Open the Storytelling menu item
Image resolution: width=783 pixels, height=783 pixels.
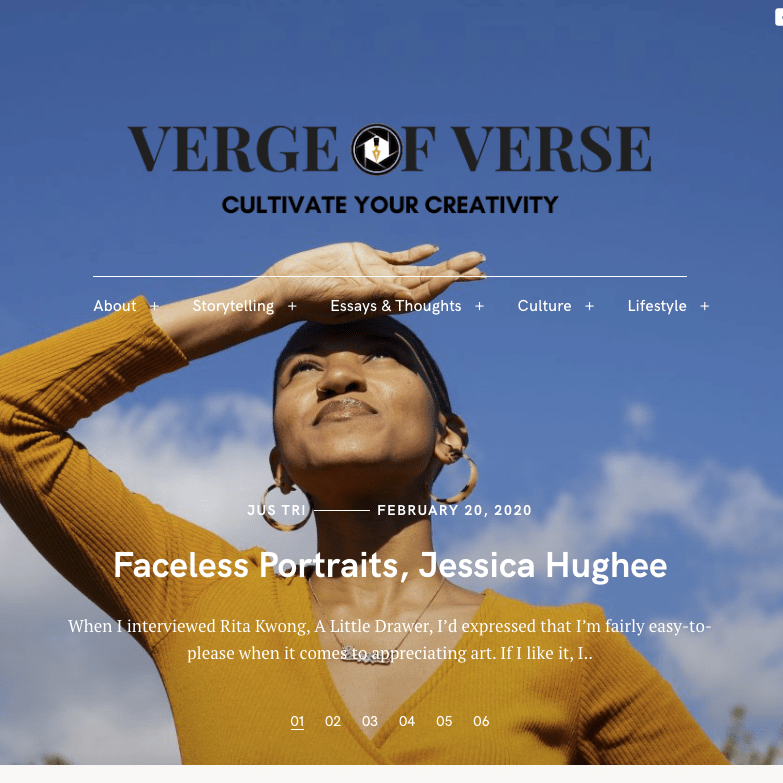coord(233,306)
